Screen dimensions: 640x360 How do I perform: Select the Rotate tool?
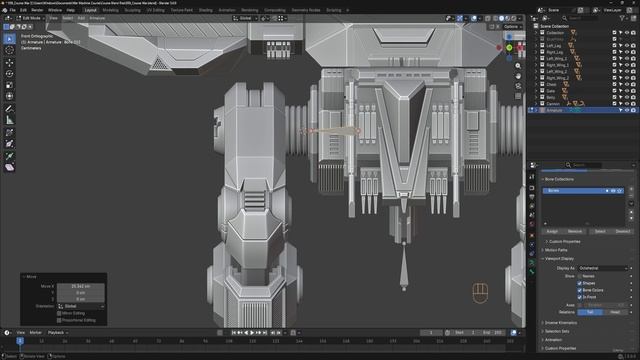point(9,74)
